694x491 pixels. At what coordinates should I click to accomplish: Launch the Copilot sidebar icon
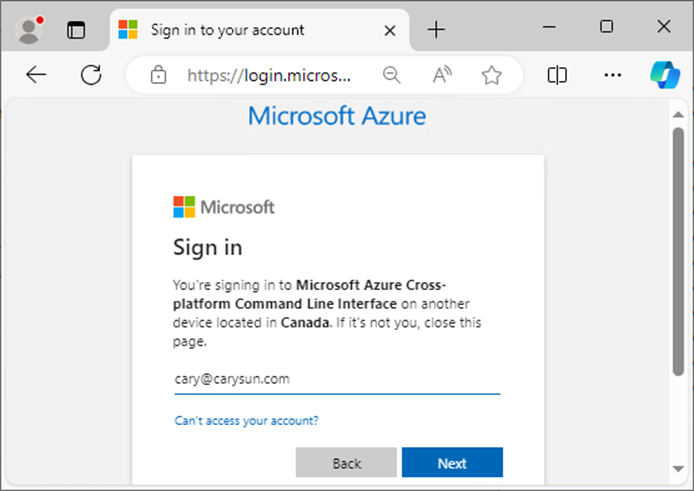pos(665,75)
